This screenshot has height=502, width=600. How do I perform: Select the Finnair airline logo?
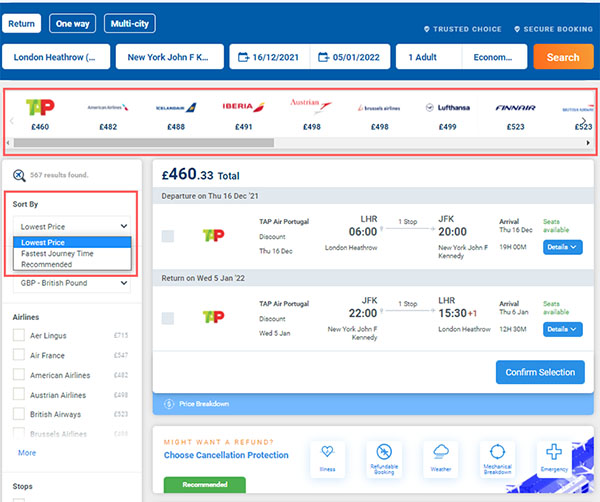point(515,106)
